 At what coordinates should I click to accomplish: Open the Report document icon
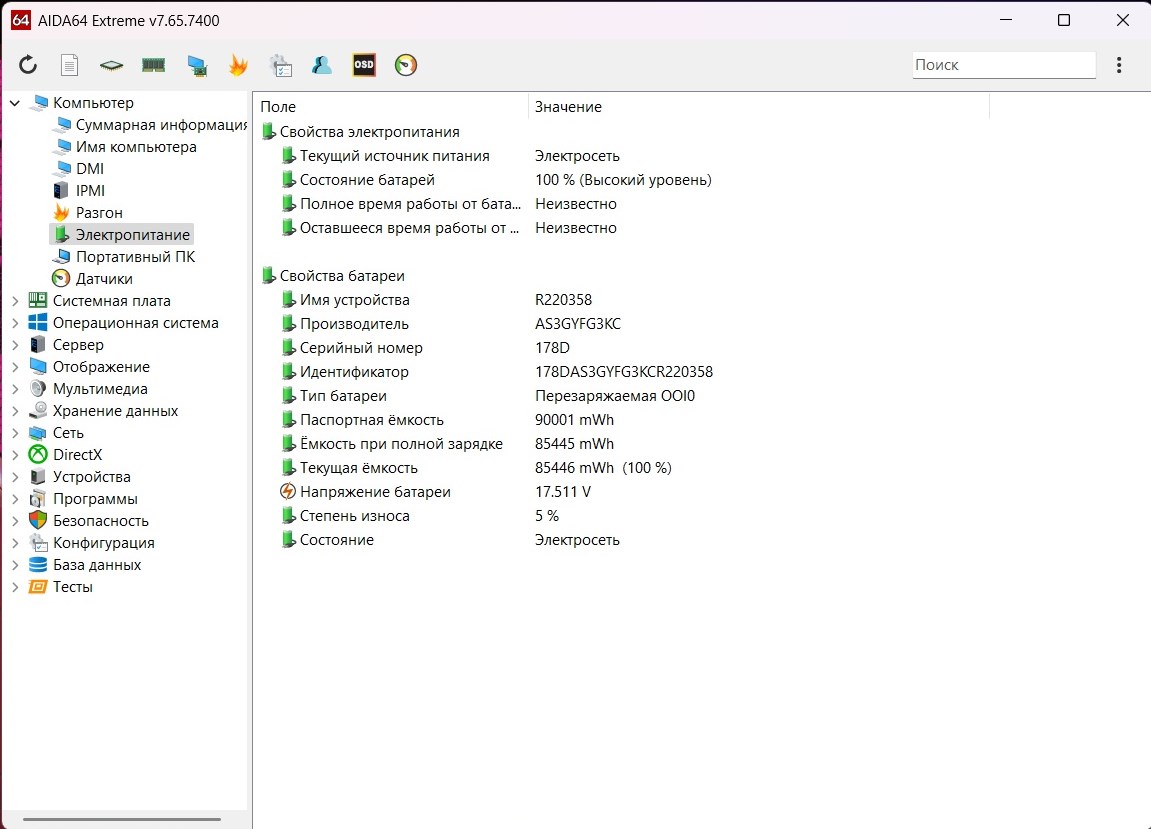click(x=70, y=65)
